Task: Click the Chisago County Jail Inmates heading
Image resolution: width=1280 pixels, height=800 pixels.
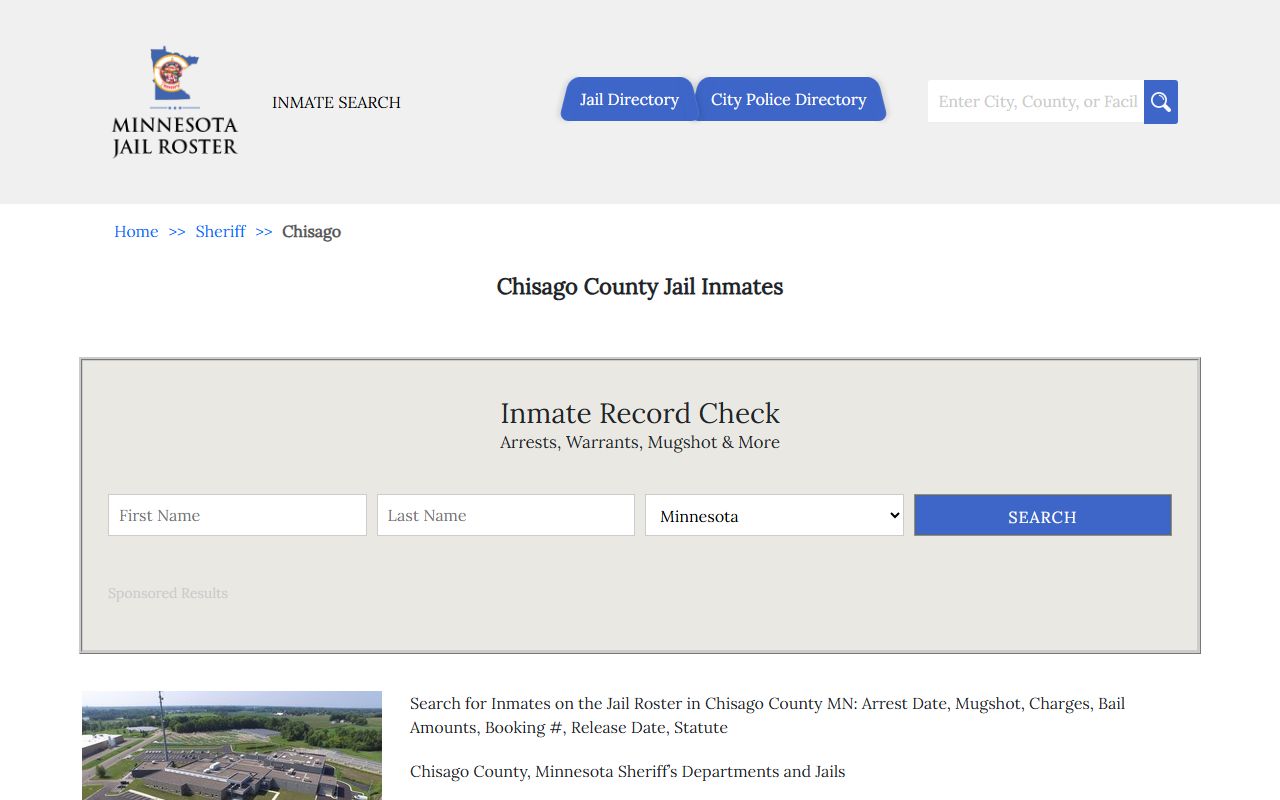Action: (640, 287)
